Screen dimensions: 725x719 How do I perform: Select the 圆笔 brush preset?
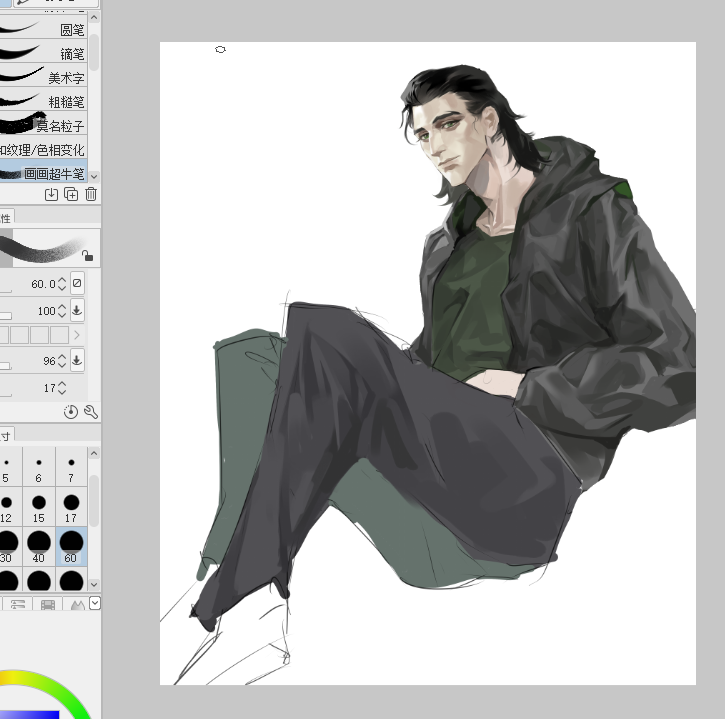point(43,29)
